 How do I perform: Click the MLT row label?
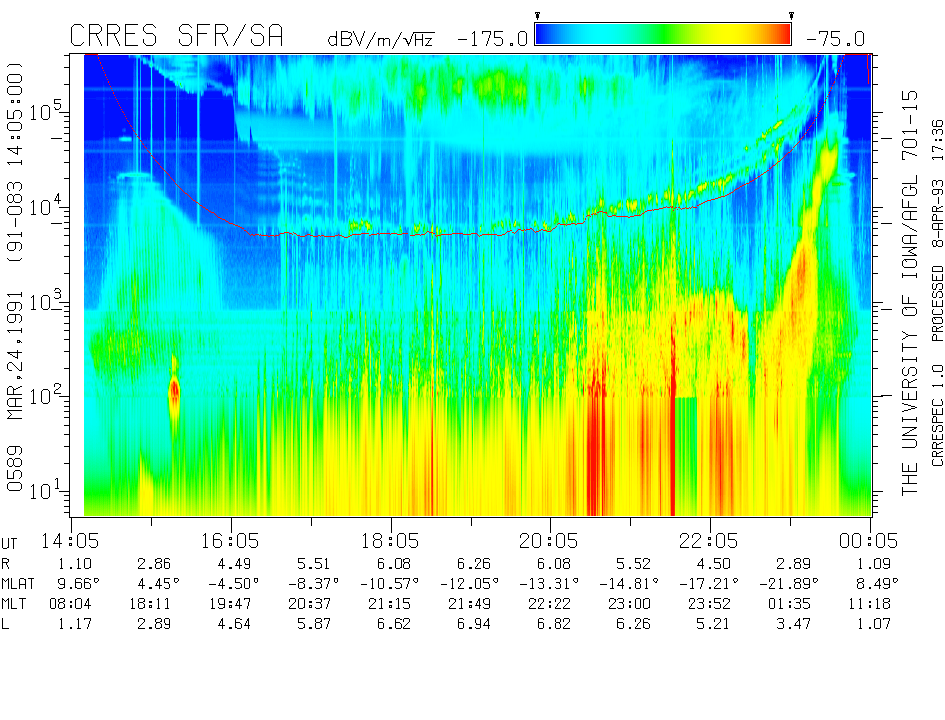pyautogui.click(x=17, y=604)
